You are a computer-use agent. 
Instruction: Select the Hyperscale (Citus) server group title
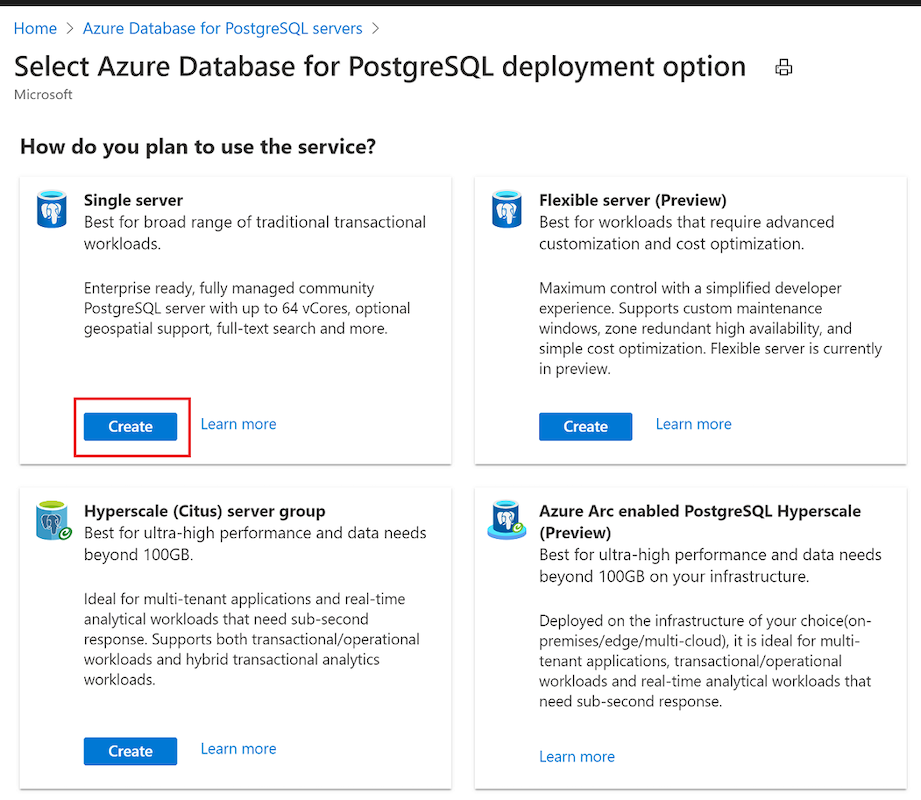[x=204, y=511]
